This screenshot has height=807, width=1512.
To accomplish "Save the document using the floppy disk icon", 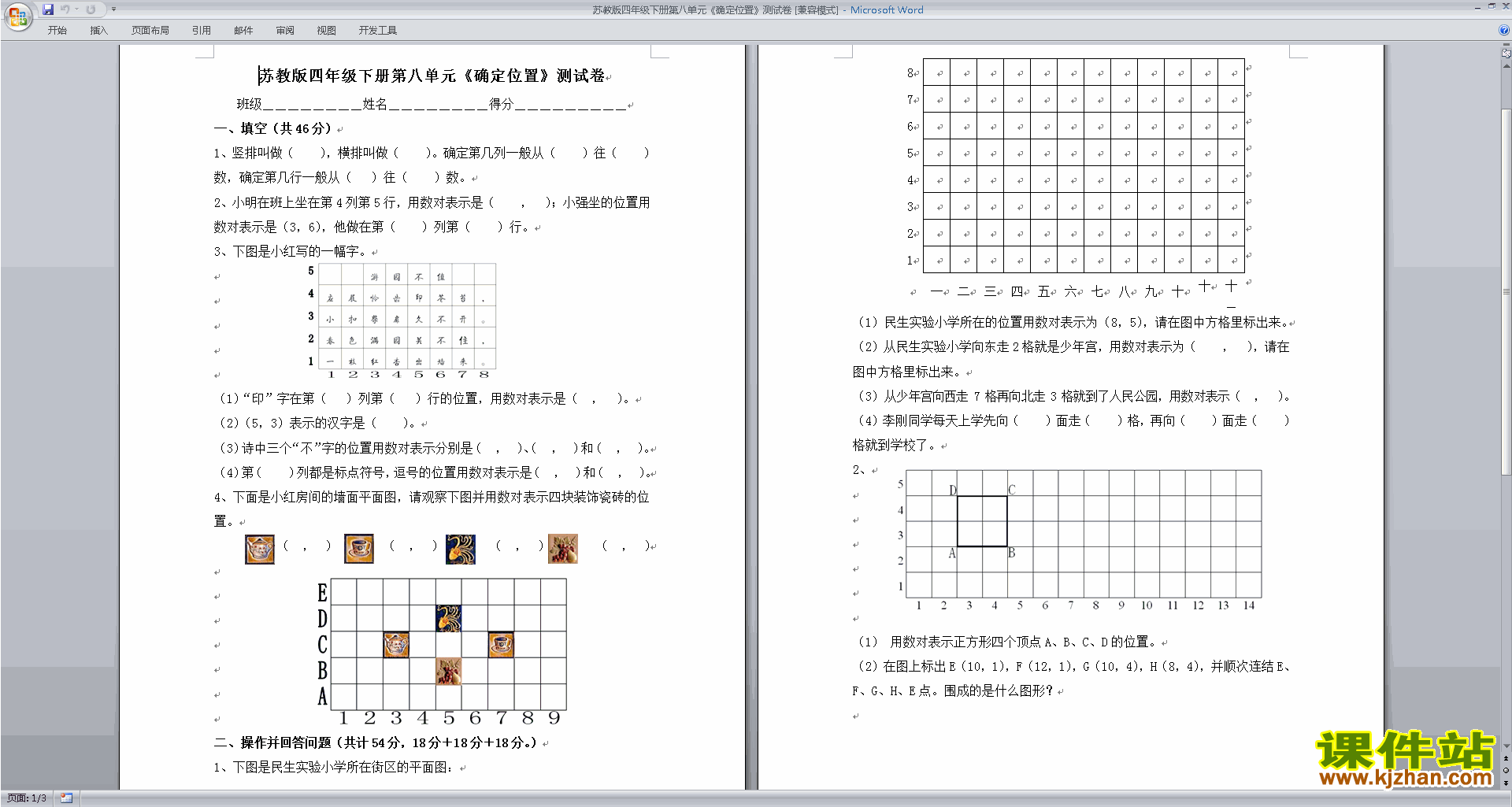I will tap(48, 9).
